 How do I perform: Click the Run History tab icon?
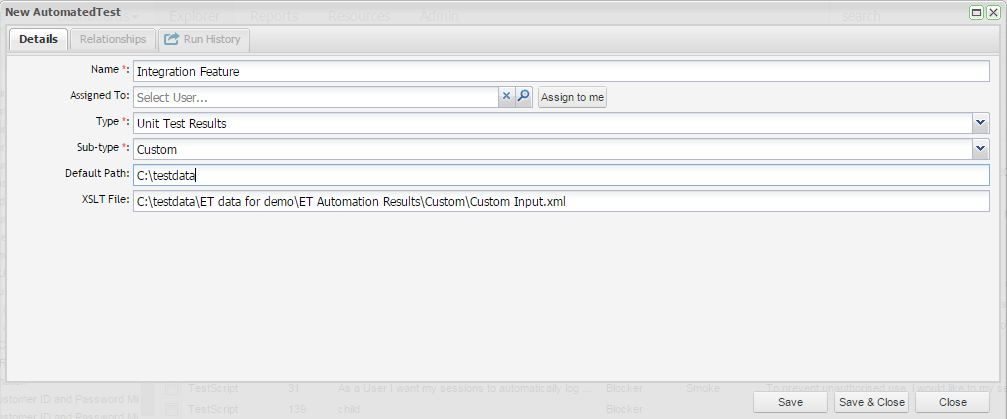click(x=171, y=39)
